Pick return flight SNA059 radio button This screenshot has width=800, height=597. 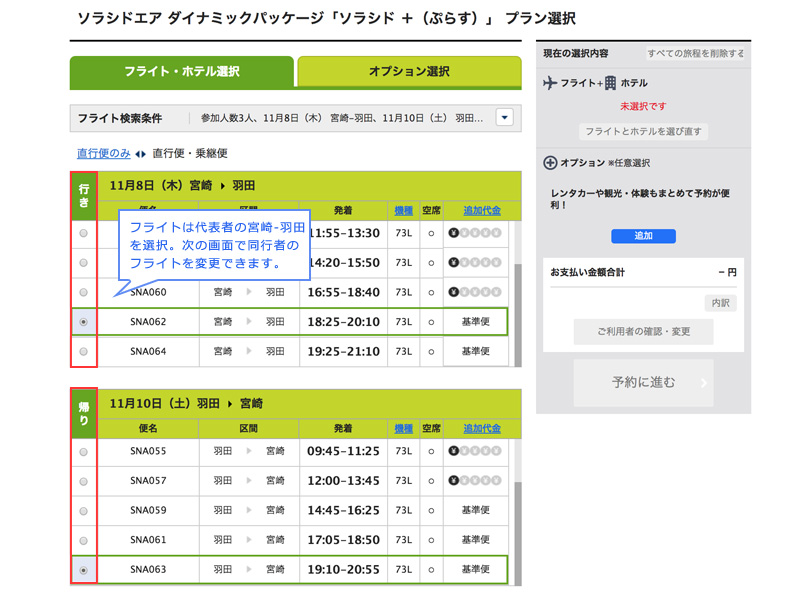pyautogui.click(x=84, y=511)
